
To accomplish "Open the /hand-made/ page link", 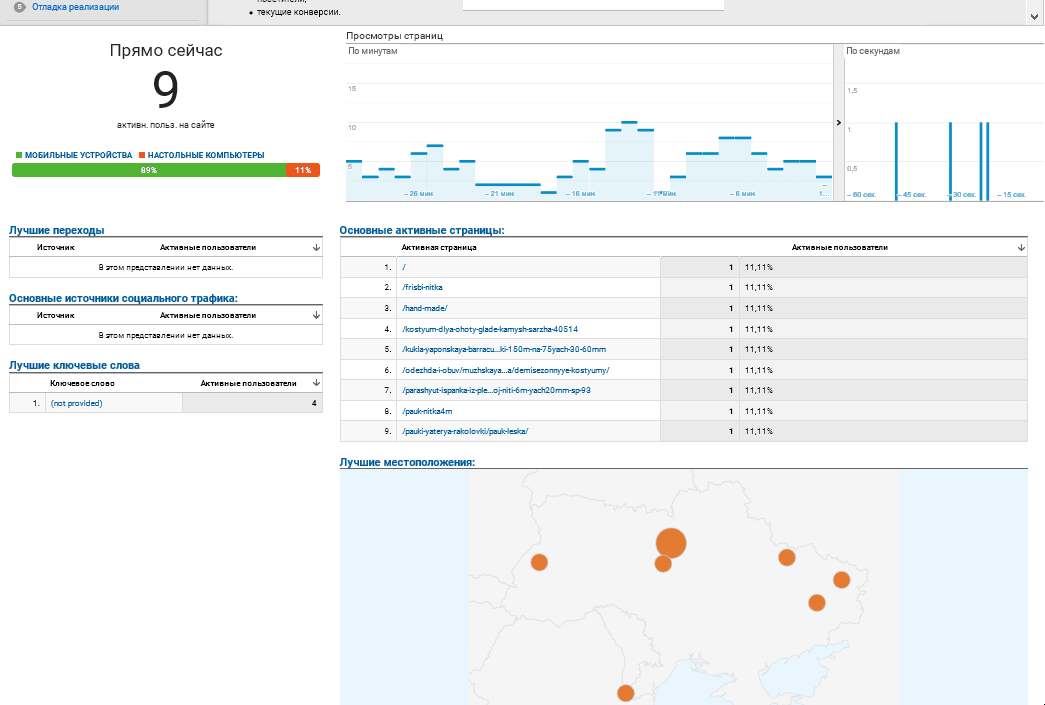I will (425, 308).
